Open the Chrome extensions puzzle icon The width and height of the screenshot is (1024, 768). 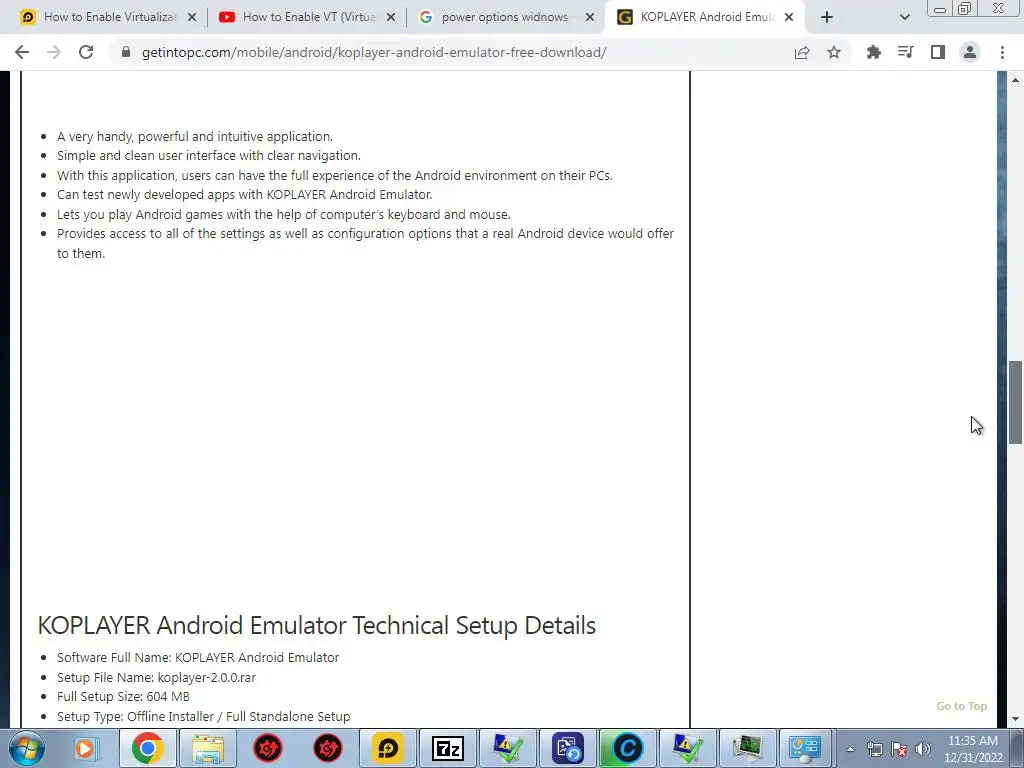[x=874, y=52]
